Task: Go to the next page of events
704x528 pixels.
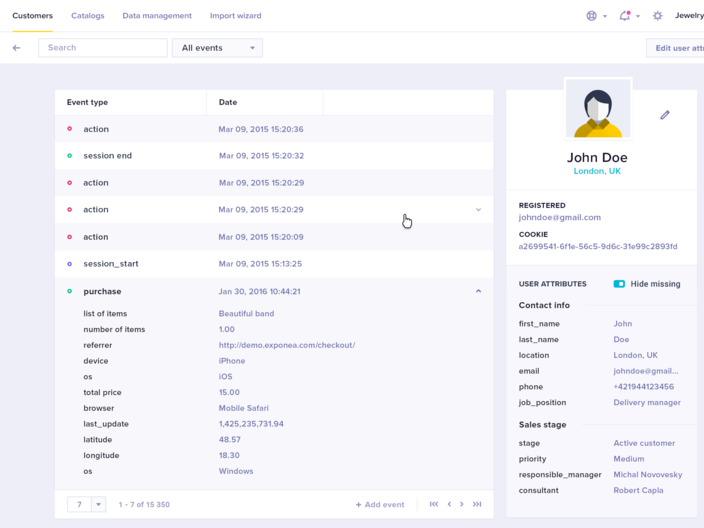Action: tap(462, 504)
